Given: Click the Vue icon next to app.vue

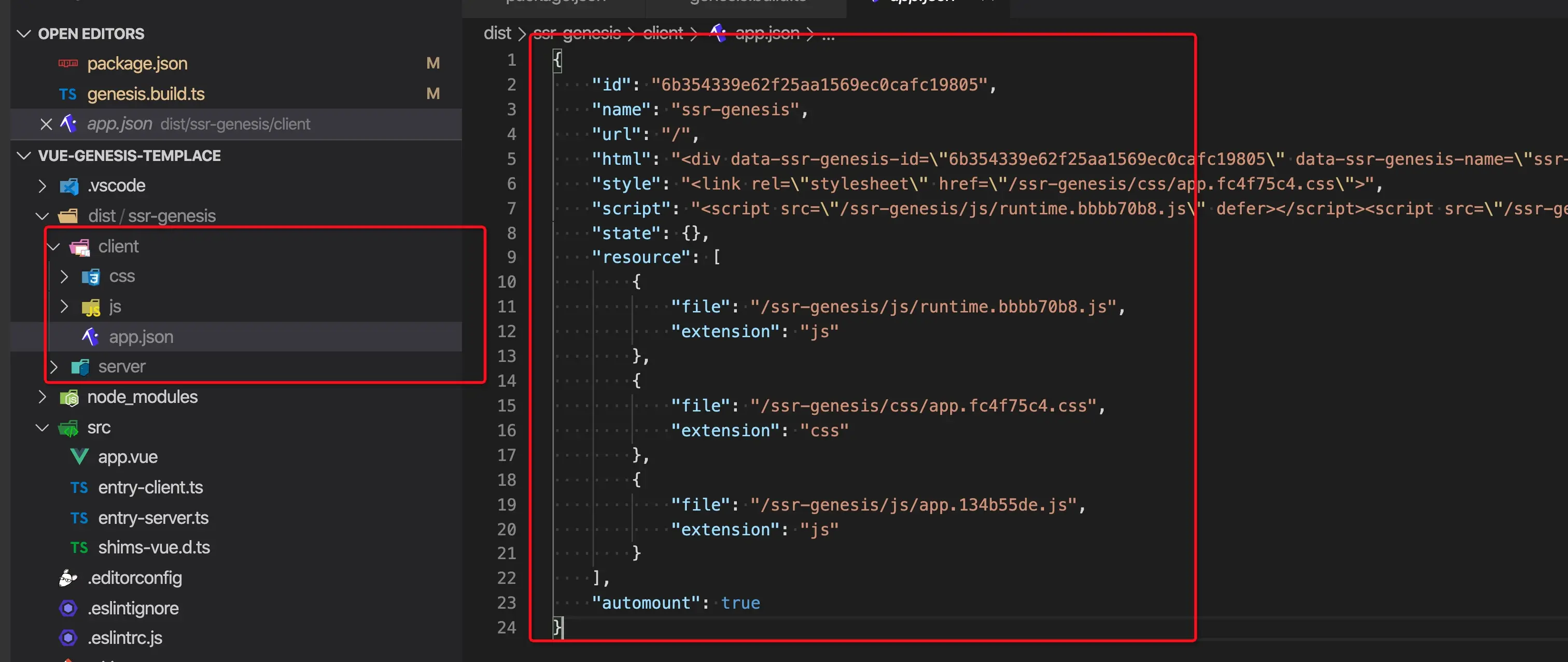Looking at the screenshot, I should [79, 457].
